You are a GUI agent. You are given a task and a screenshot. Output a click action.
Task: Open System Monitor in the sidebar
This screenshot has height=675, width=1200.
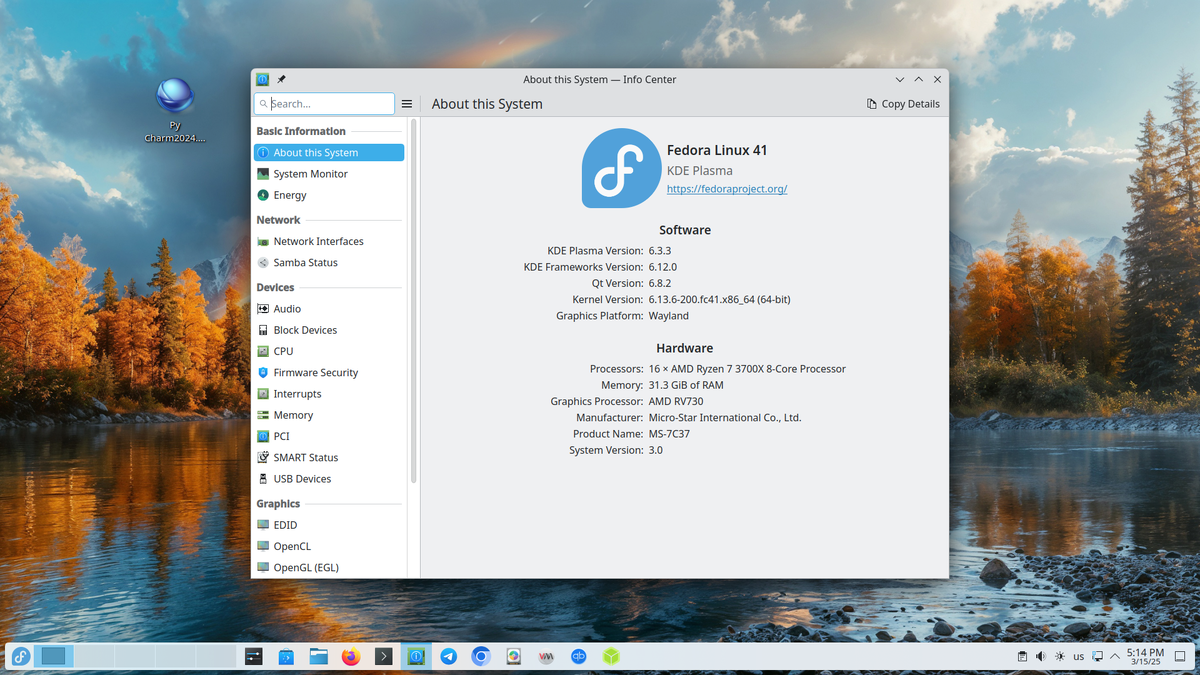[329, 174]
